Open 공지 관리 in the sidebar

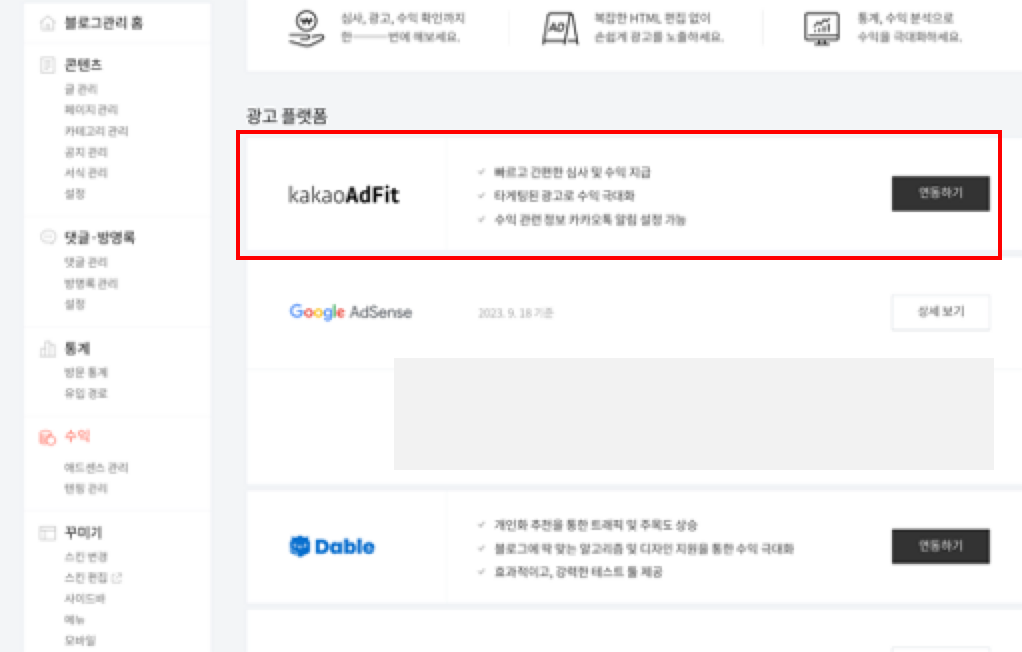[86, 152]
